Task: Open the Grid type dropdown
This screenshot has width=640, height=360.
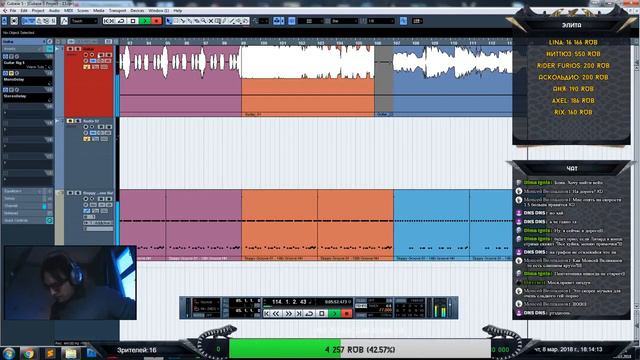Action: point(311,21)
